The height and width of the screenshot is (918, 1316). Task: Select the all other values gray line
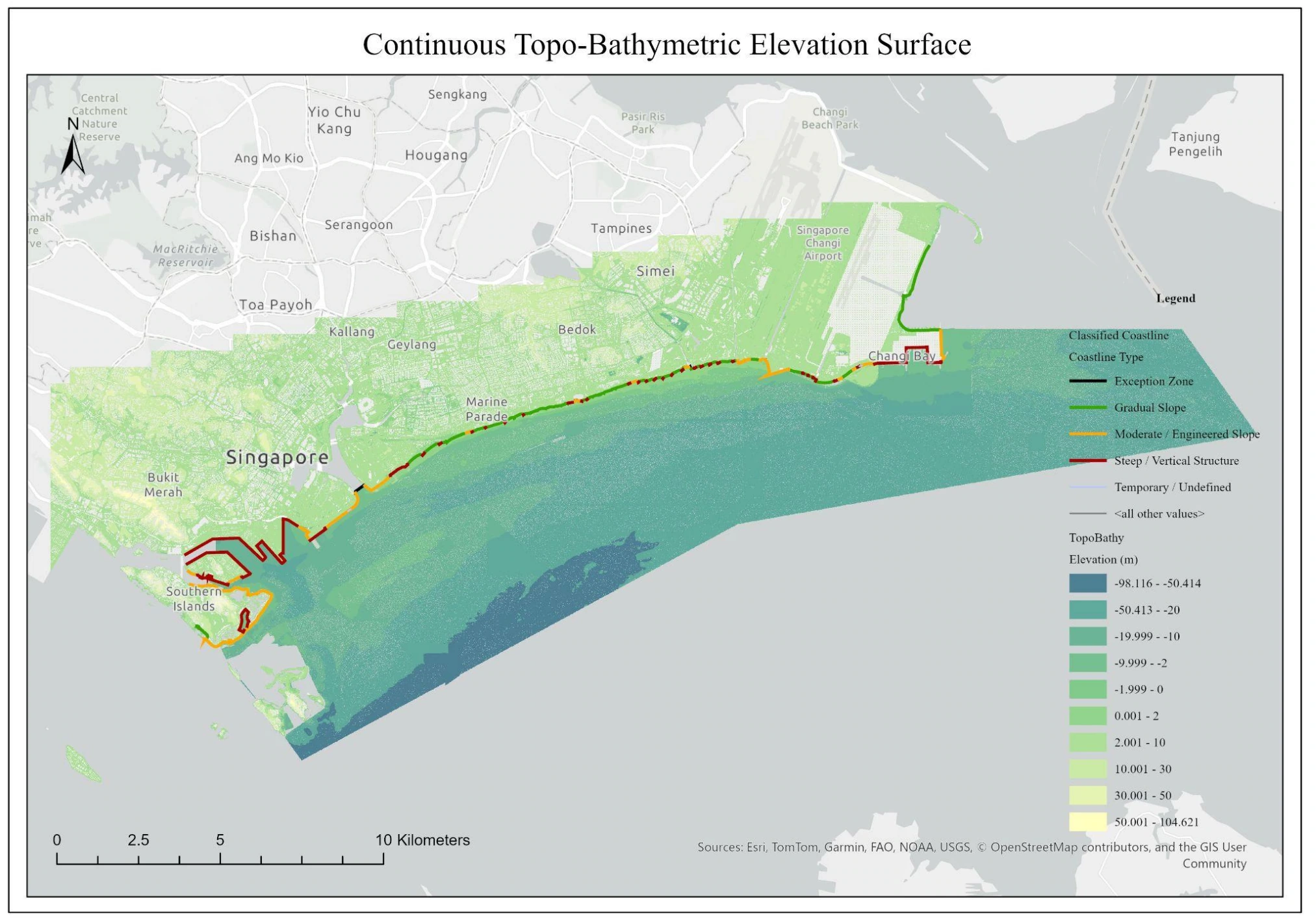(x=1088, y=514)
